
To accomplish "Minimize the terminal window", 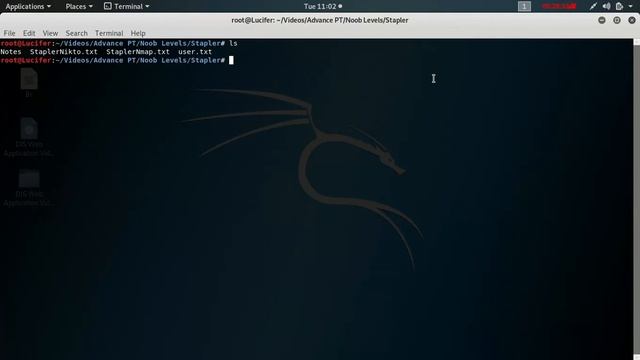I will (x=602, y=20).
